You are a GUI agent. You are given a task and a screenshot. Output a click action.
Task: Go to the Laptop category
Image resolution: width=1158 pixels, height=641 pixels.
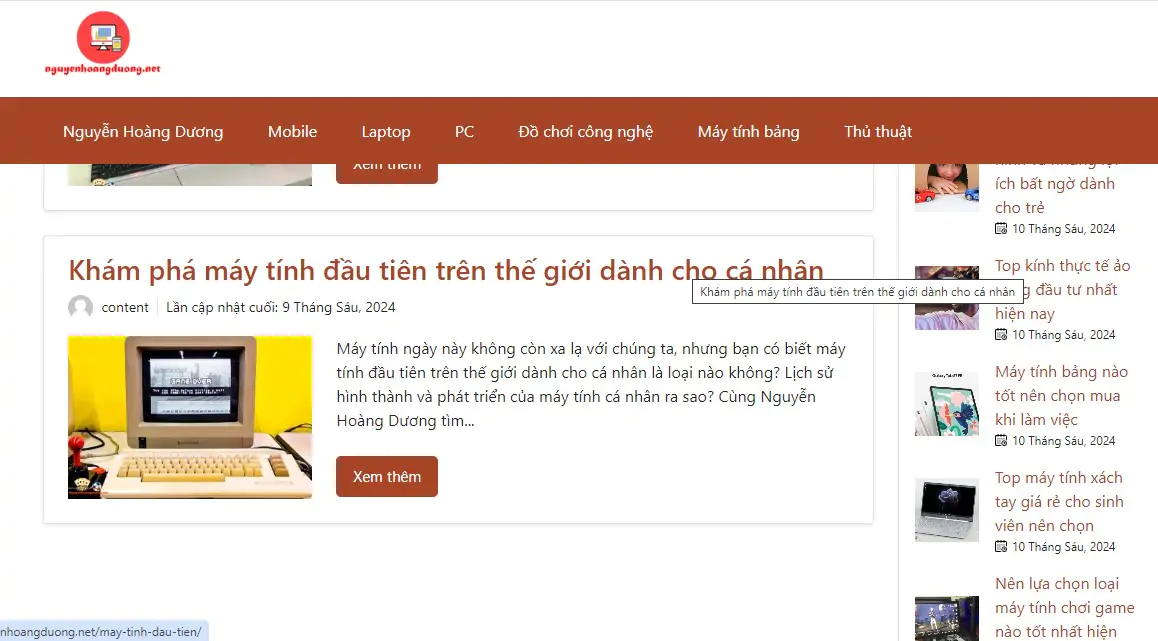[386, 131]
